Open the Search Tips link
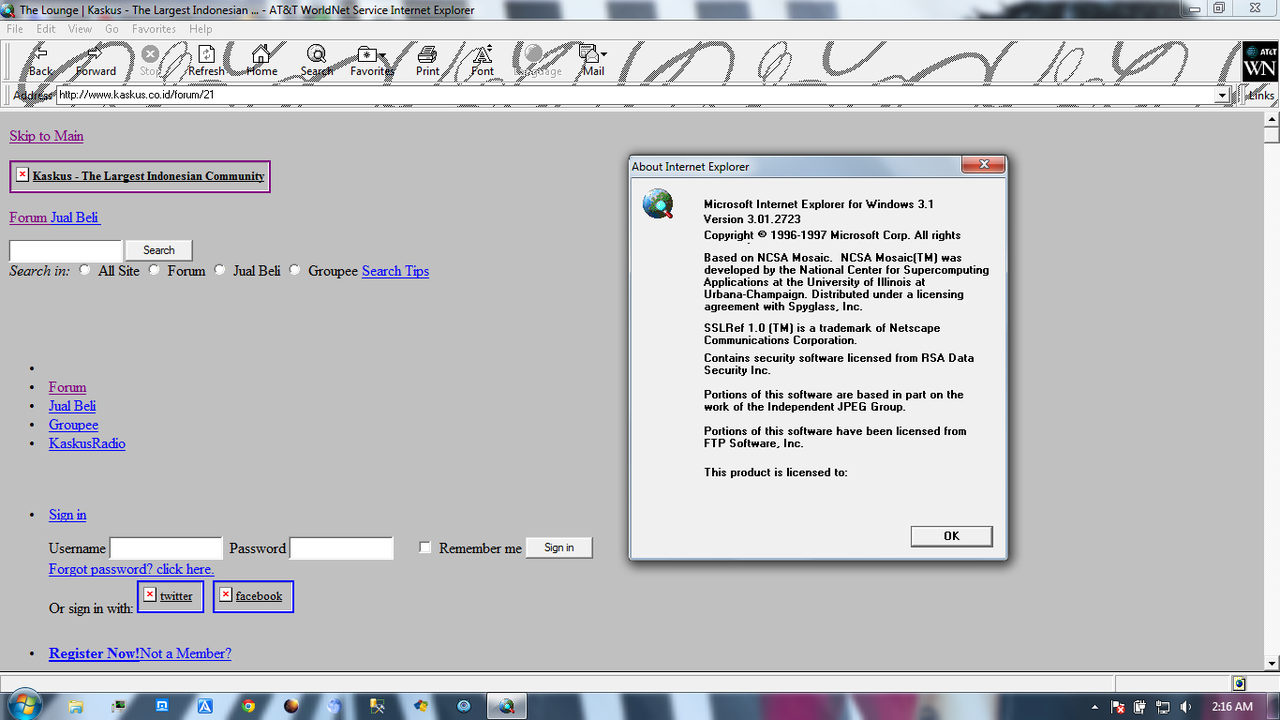This screenshot has height=720, width=1280. tap(395, 271)
